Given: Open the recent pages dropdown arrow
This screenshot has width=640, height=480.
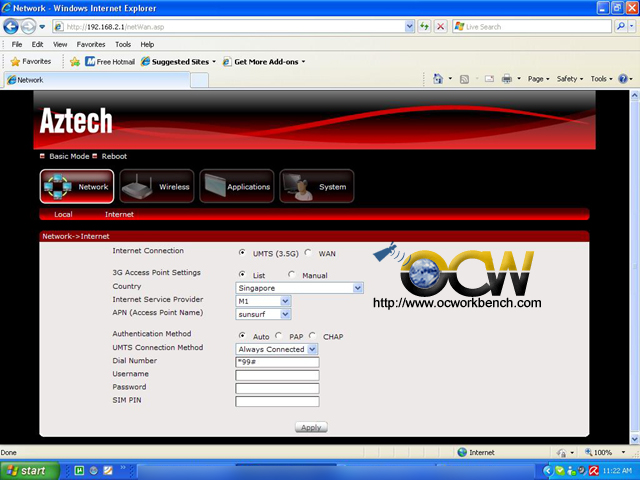Looking at the screenshot, I should click(42, 27).
